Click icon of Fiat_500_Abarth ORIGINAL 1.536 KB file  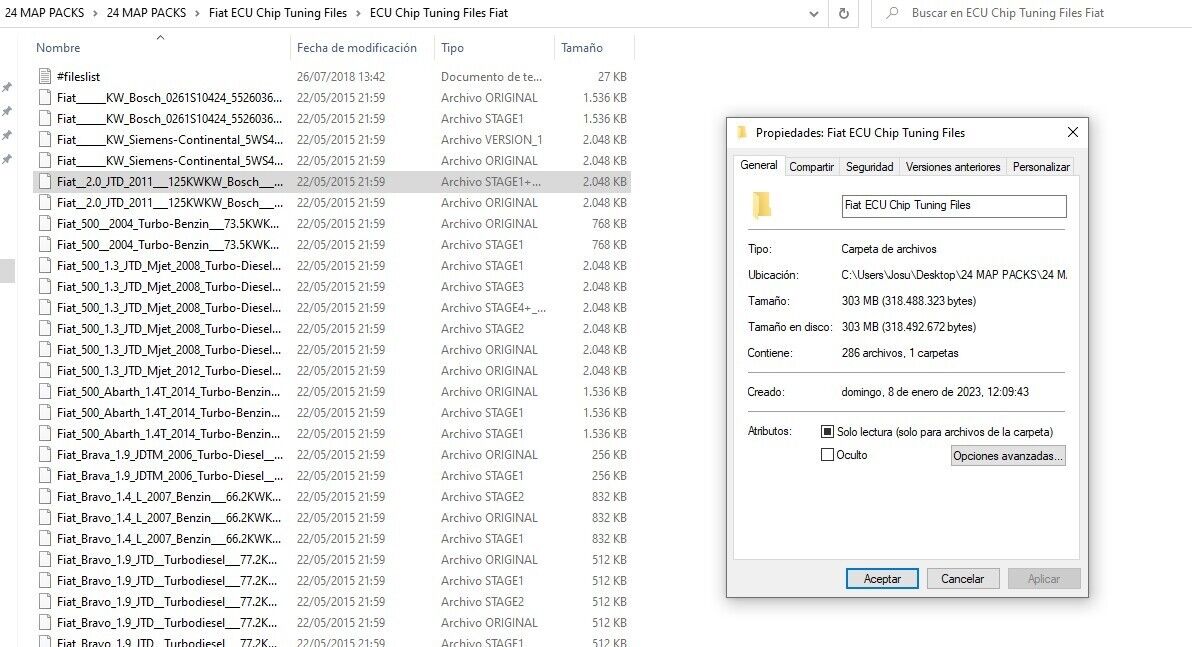tap(45, 392)
